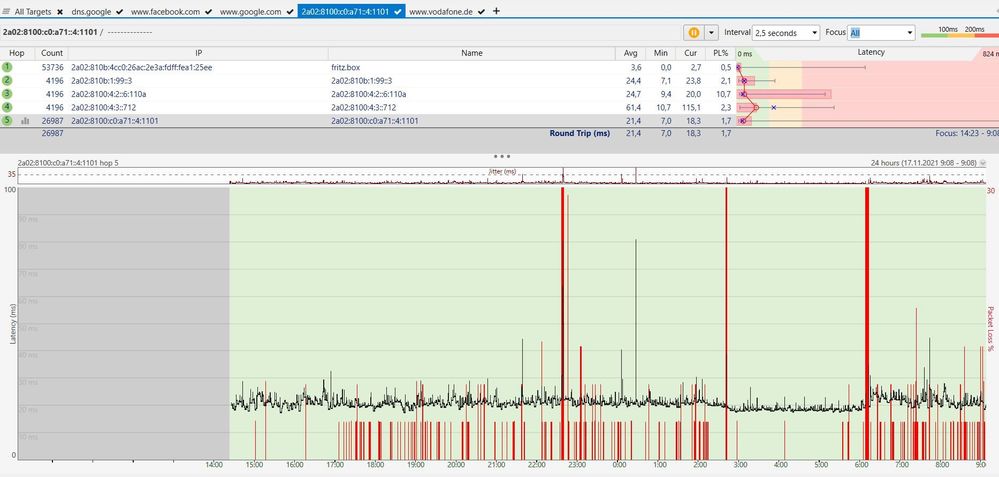Select the IP cell 2a02:8100:4:3::712
The width and height of the screenshot is (999, 477).
point(103,107)
